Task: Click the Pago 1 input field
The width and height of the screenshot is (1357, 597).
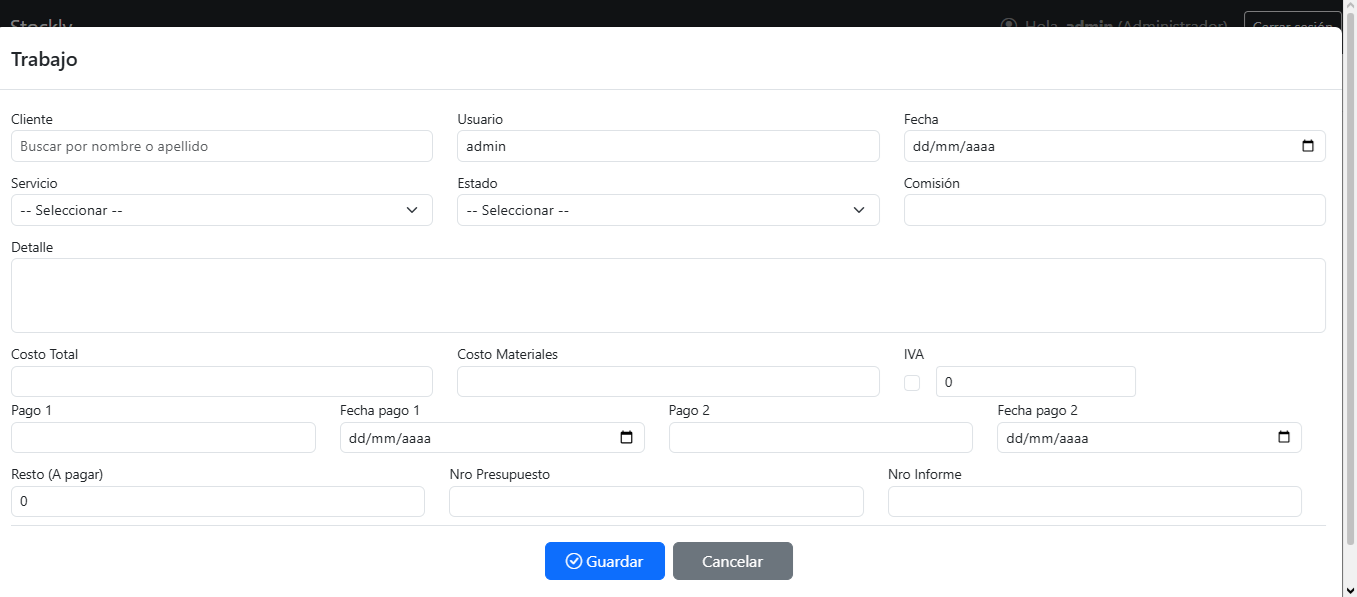Action: [x=163, y=438]
